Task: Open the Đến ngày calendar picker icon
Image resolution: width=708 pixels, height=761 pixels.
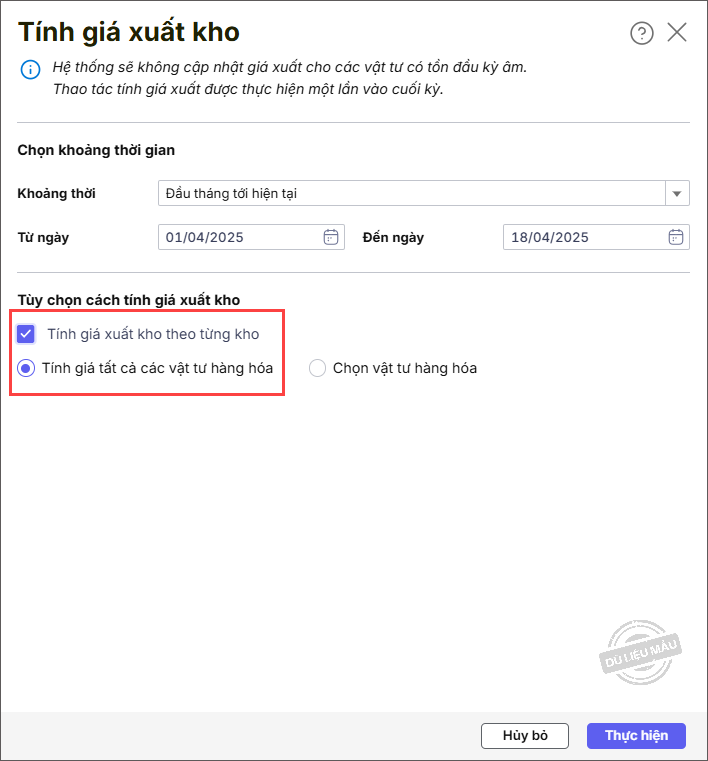Action: click(x=676, y=237)
